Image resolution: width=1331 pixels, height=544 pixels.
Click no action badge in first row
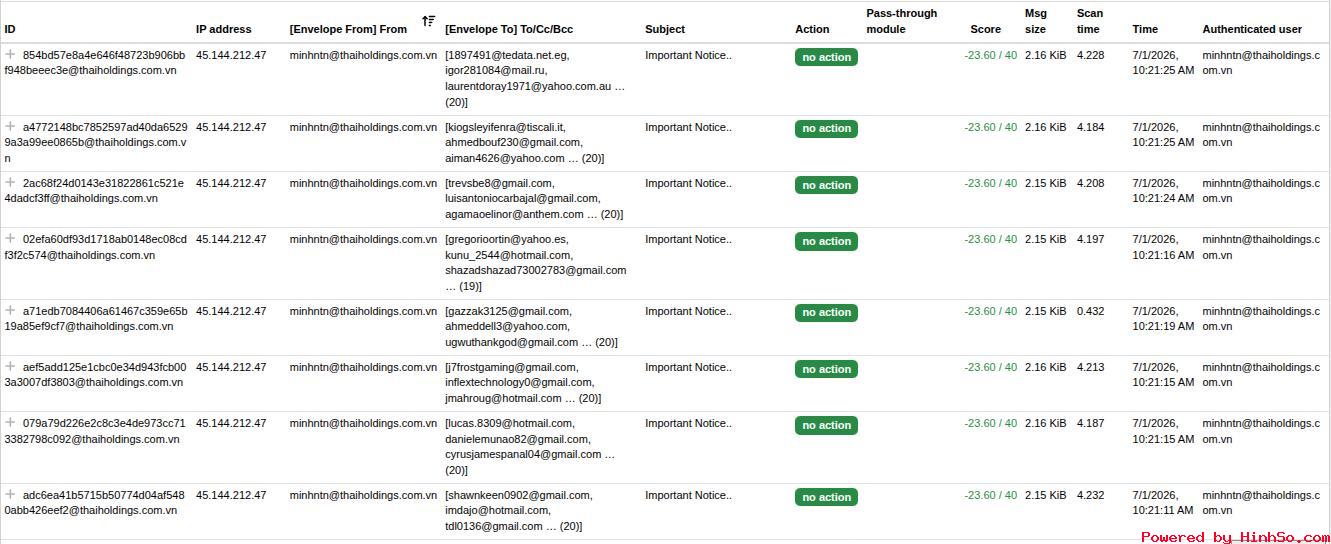tap(826, 57)
